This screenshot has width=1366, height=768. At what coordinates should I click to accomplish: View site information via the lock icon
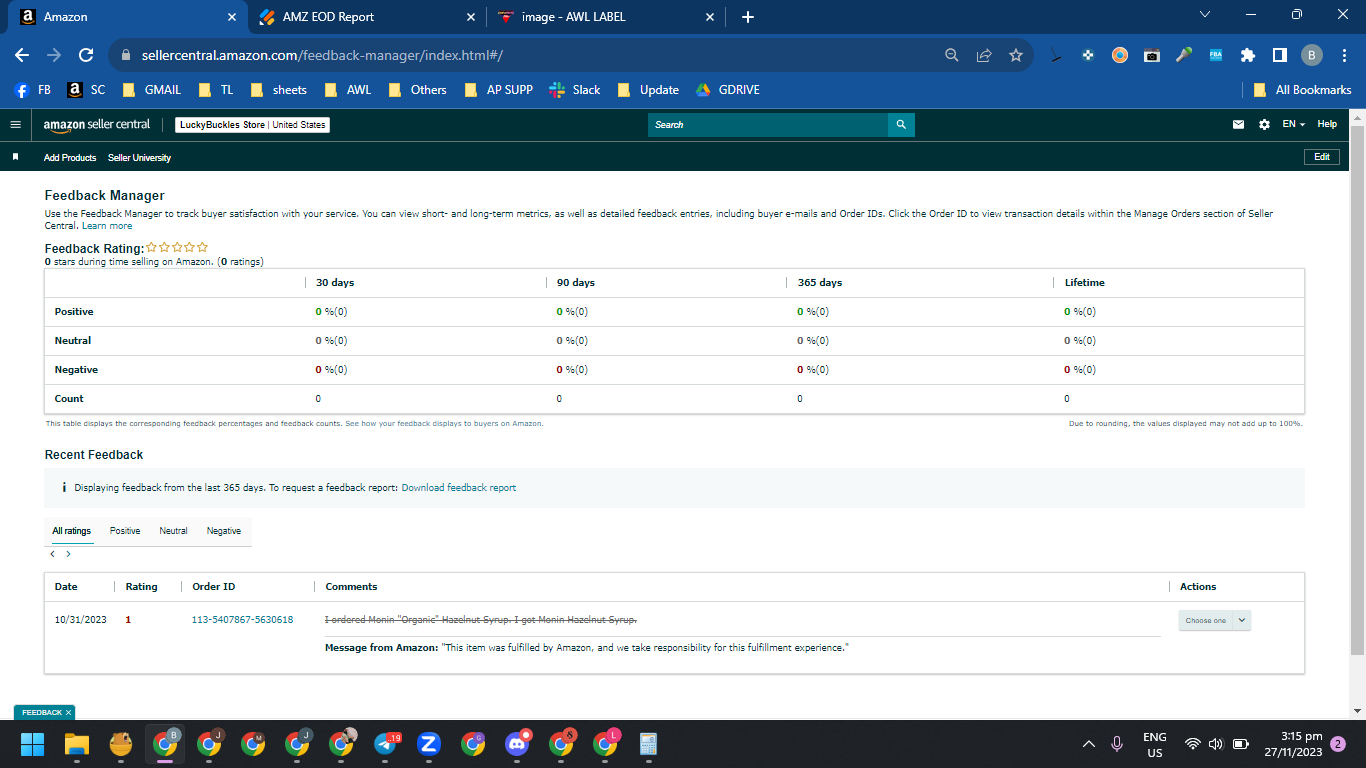point(126,56)
